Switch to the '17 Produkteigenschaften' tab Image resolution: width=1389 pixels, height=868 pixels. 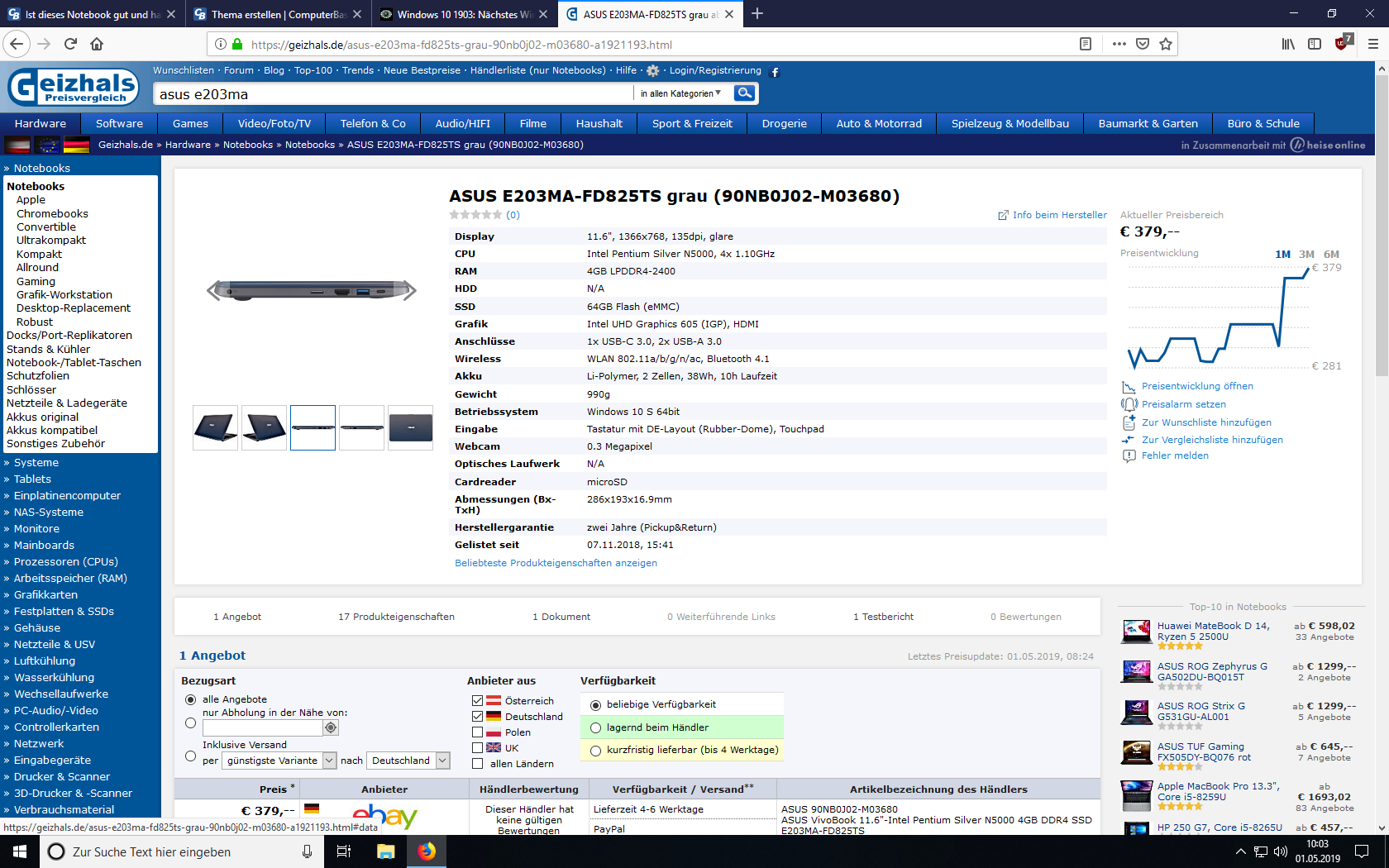click(396, 617)
